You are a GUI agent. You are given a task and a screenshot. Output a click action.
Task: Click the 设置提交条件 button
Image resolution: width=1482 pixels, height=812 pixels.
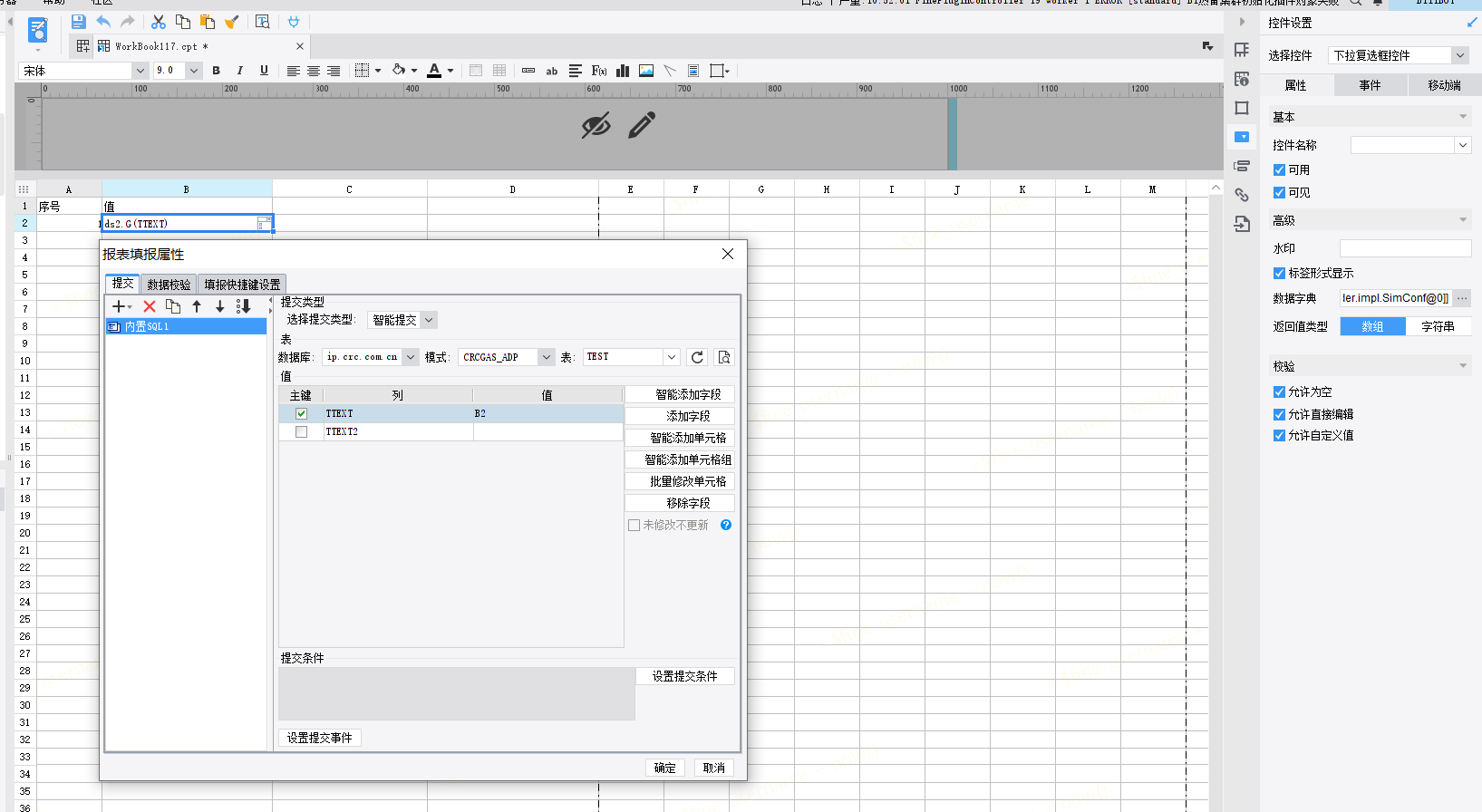(684, 676)
